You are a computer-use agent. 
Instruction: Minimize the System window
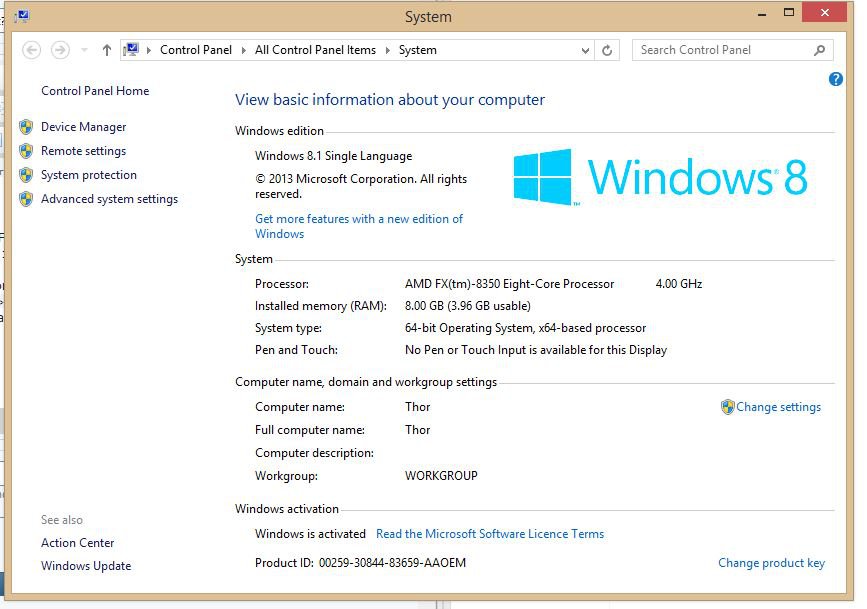pyautogui.click(x=762, y=14)
